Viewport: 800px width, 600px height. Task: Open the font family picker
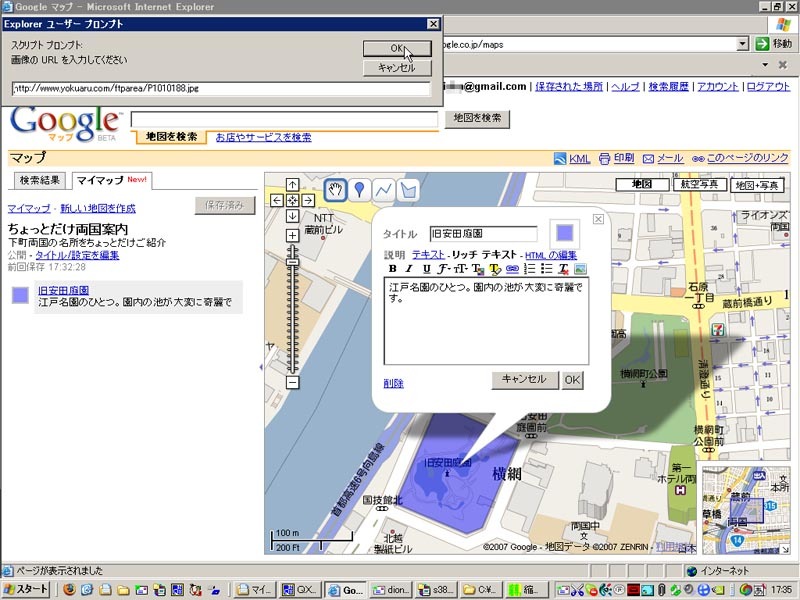tap(443, 268)
